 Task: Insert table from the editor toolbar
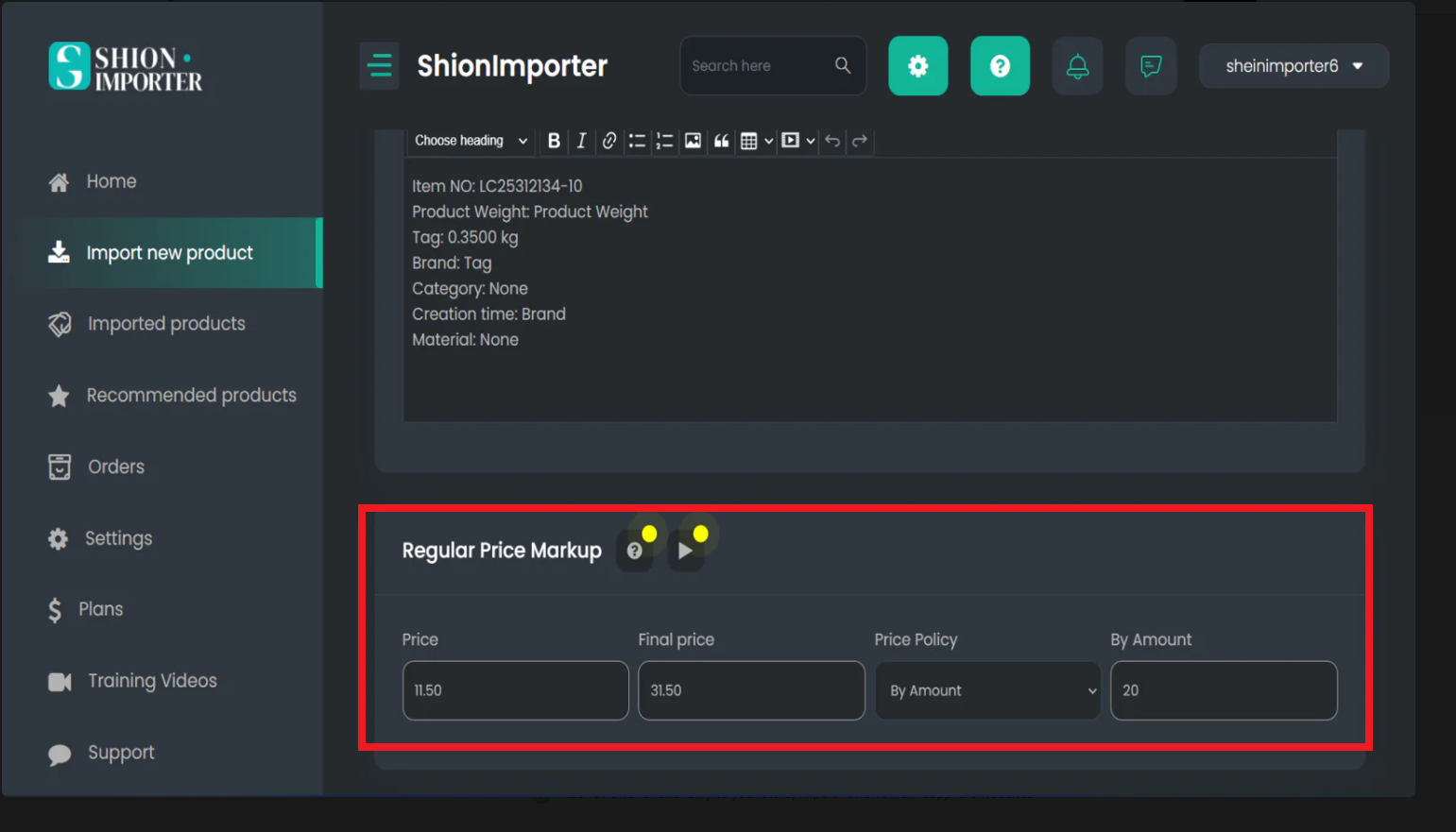point(749,141)
